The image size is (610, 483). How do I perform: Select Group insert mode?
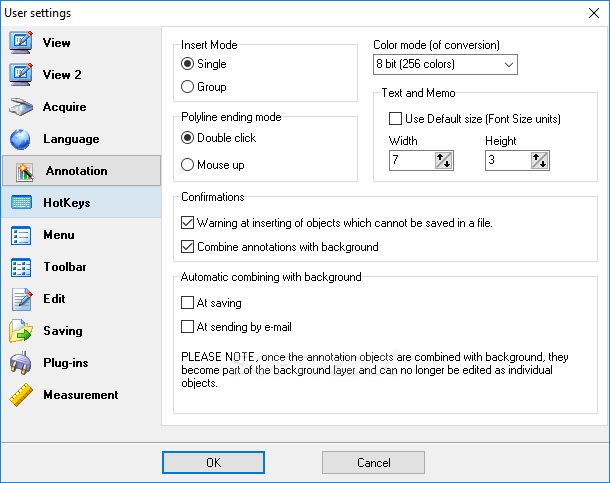188,86
